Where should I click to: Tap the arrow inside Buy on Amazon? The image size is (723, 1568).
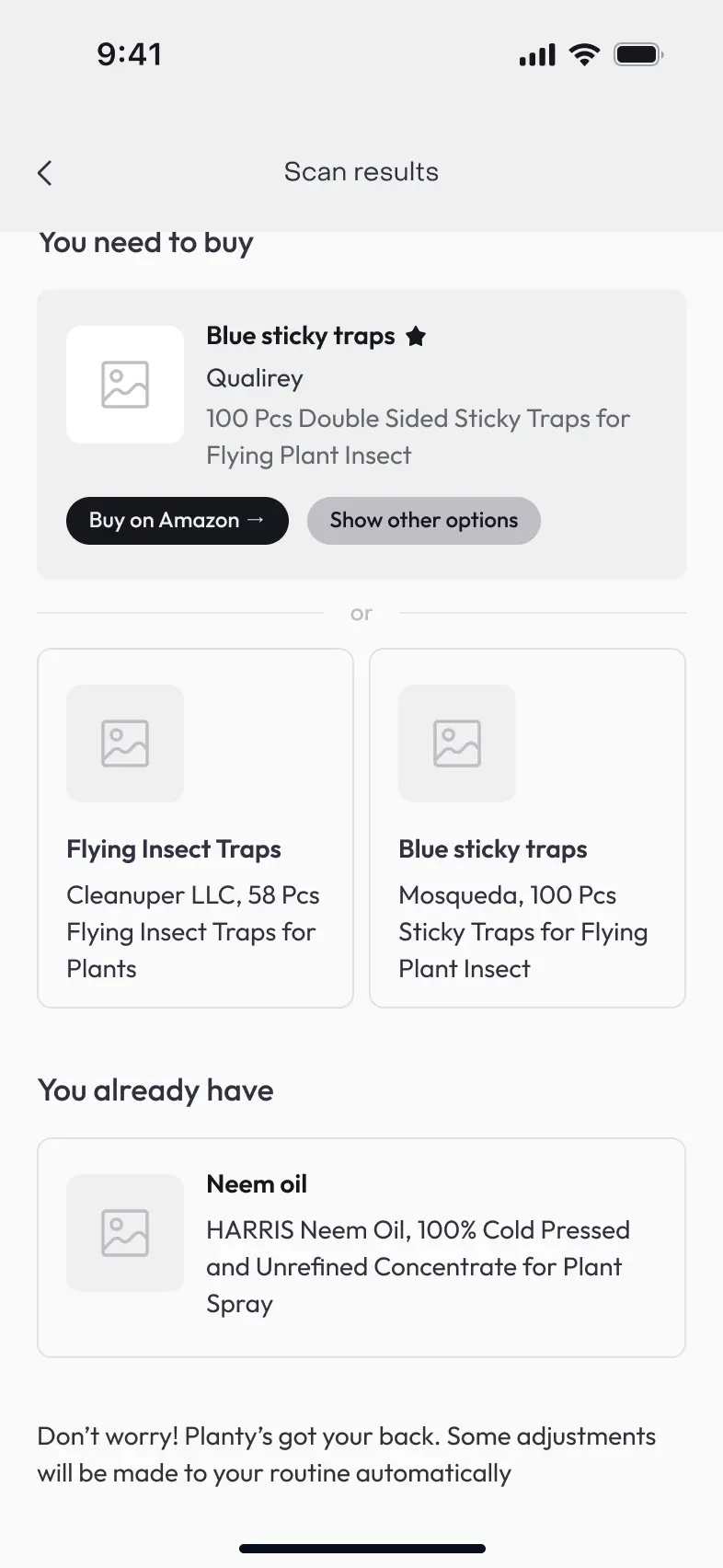[x=256, y=520]
